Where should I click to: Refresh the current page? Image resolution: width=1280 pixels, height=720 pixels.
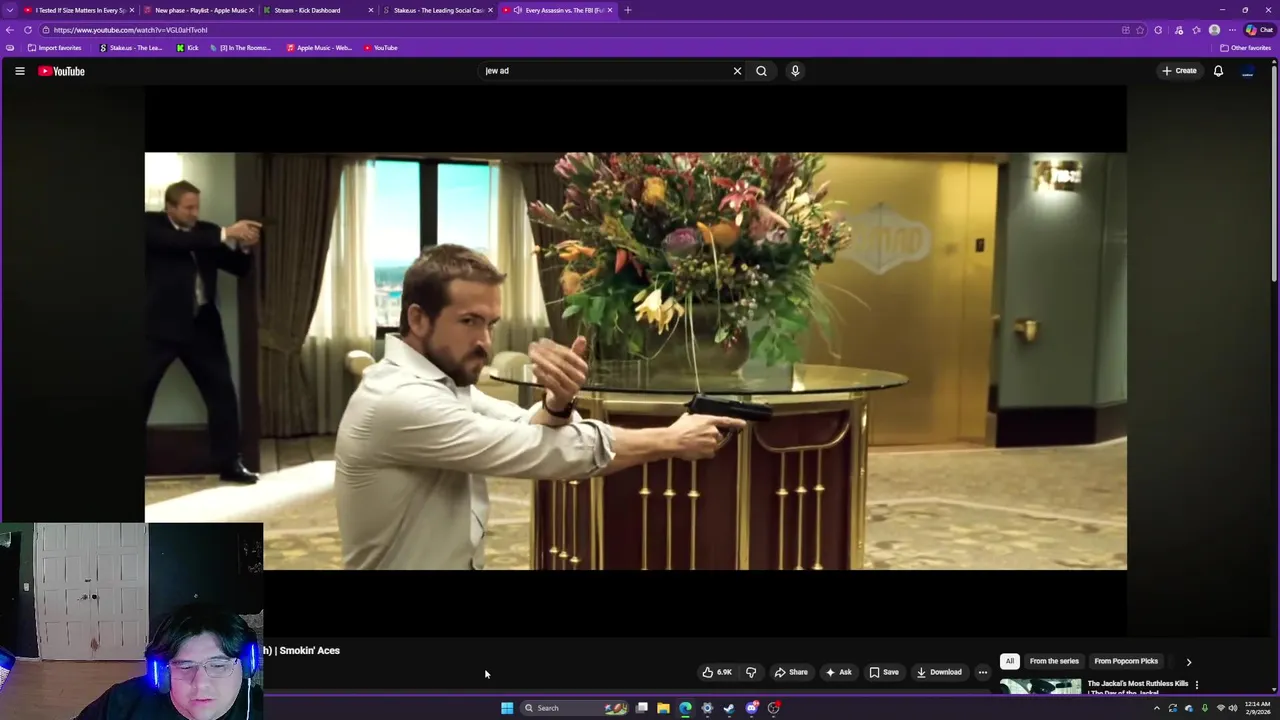(x=28, y=30)
